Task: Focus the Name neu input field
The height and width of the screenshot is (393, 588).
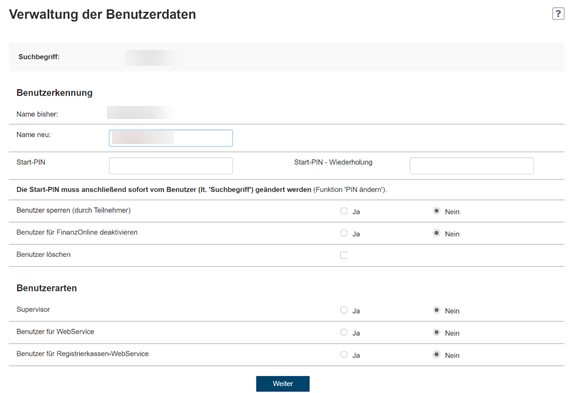Action: (x=171, y=138)
